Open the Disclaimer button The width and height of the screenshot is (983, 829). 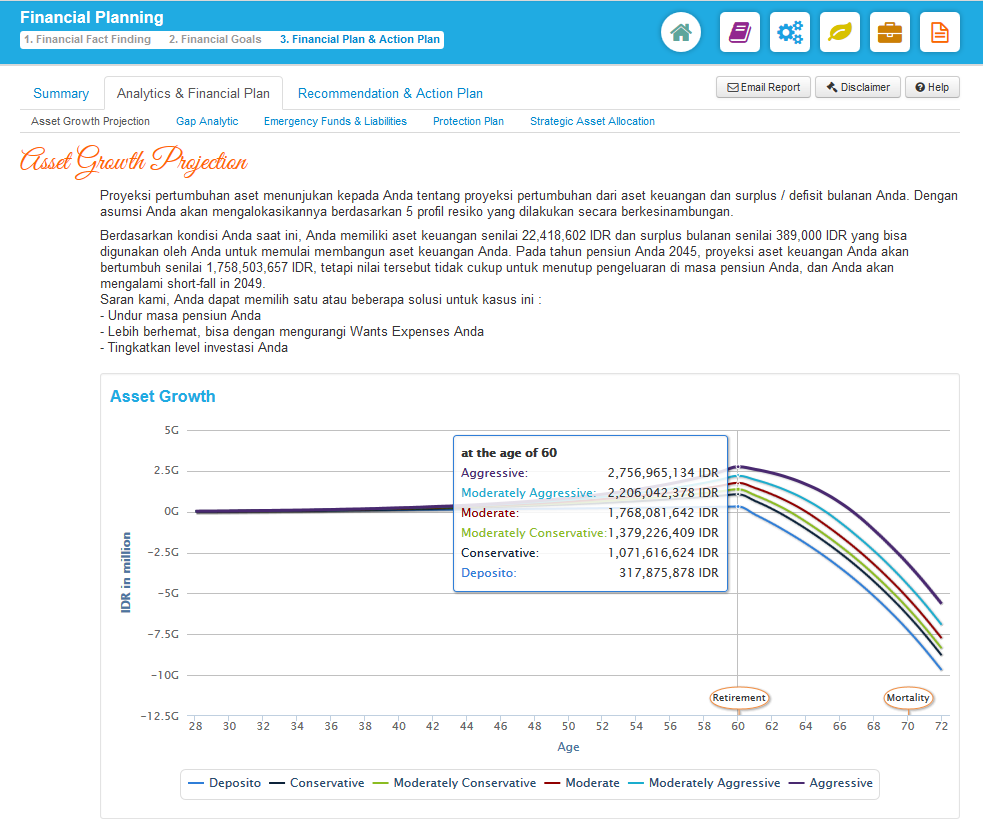click(x=857, y=88)
